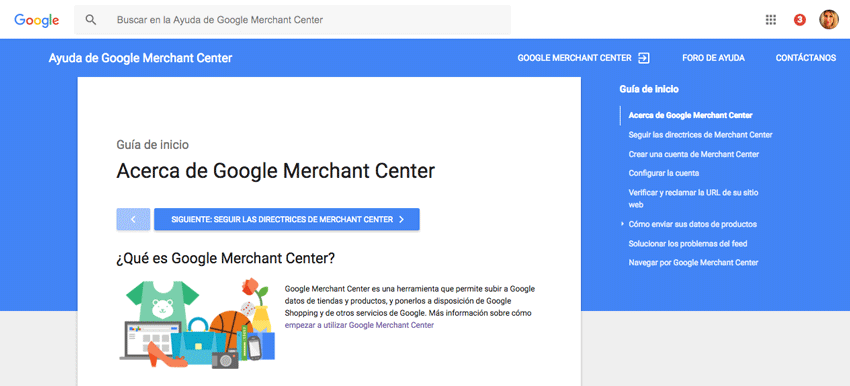
Task: Open notifications badge showing 3
Action: [x=799, y=20]
